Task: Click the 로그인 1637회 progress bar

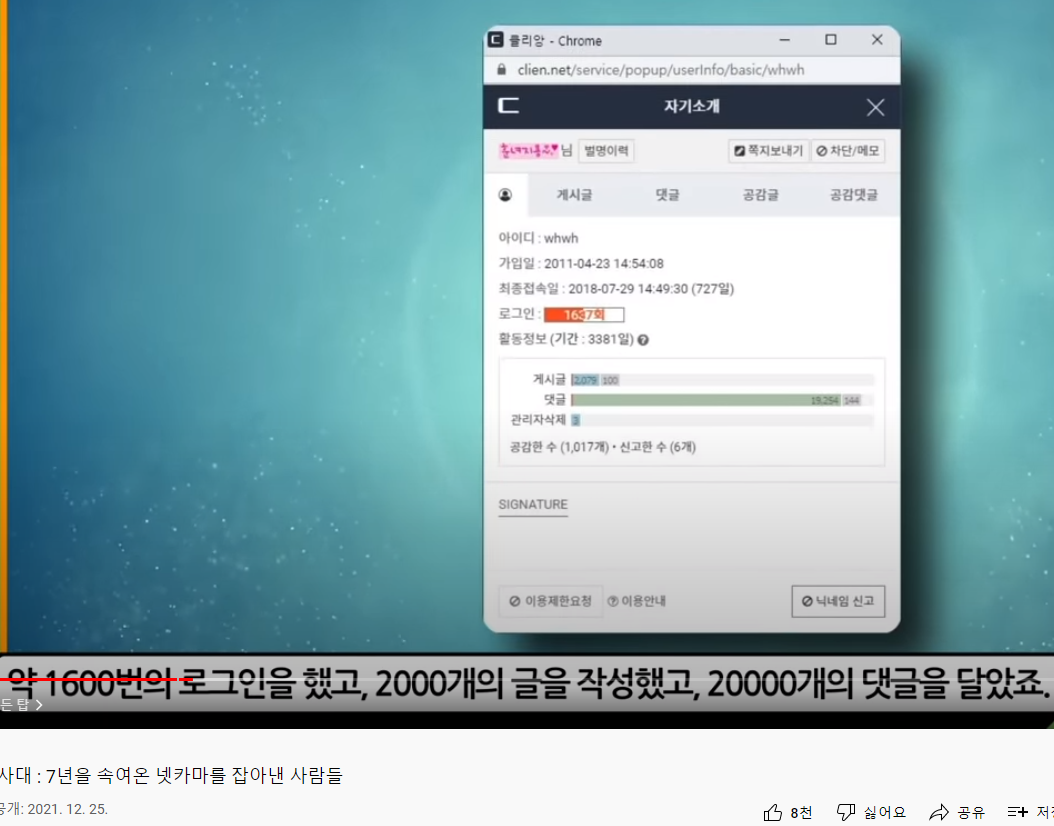Action: click(x=584, y=315)
